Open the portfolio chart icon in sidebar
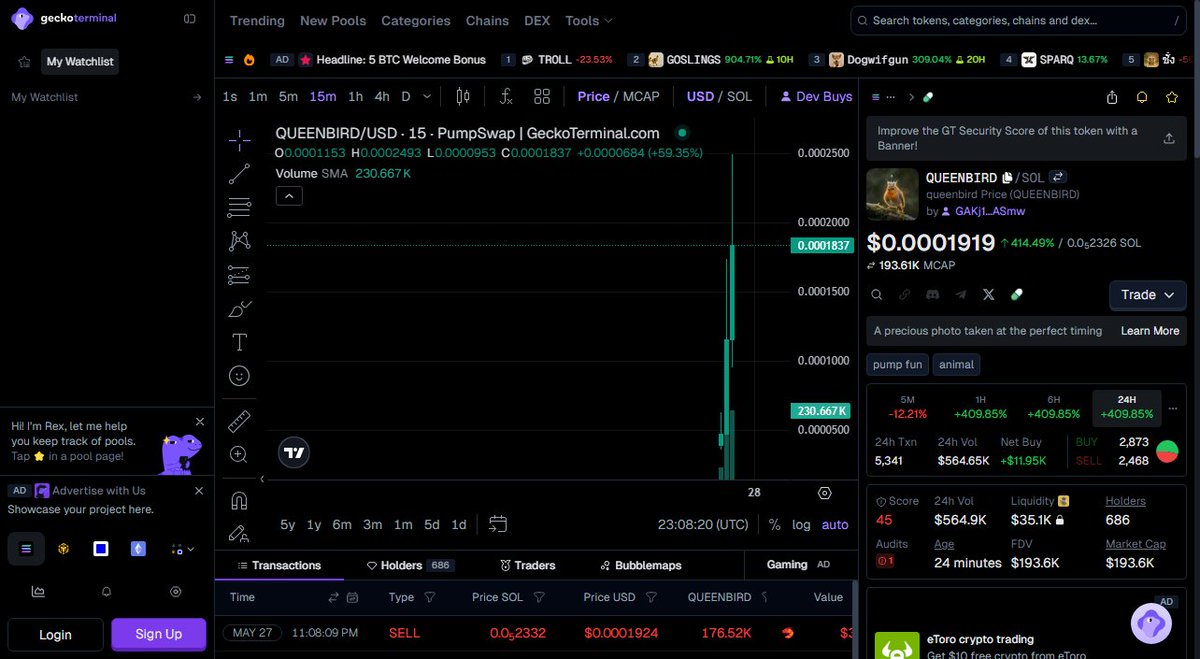This screenshot has width=1200, height=659. tap(38, 592)
